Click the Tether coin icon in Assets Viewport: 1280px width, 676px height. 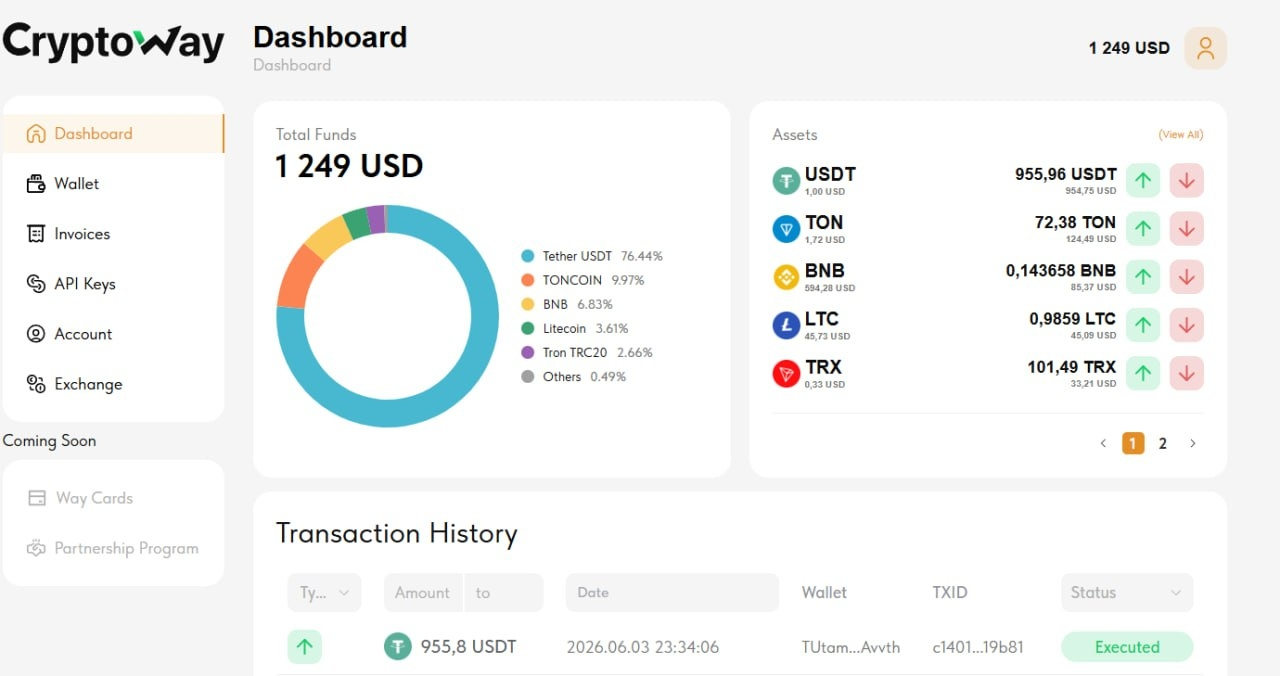[x=786, y=181]
